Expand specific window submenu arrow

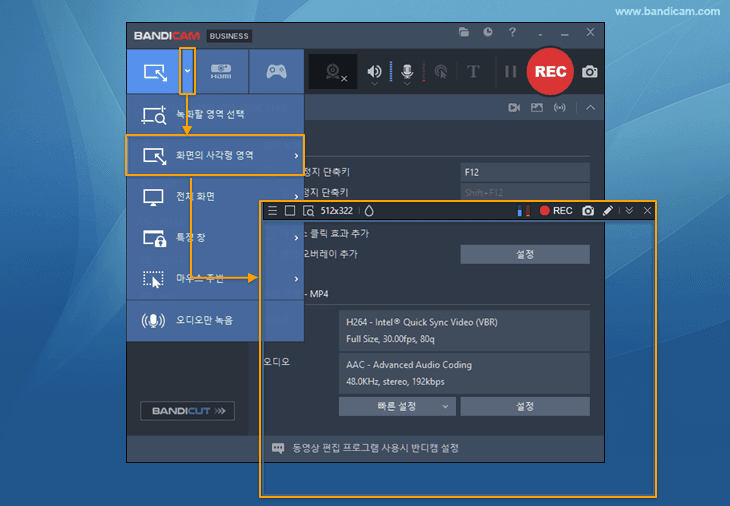296,238
